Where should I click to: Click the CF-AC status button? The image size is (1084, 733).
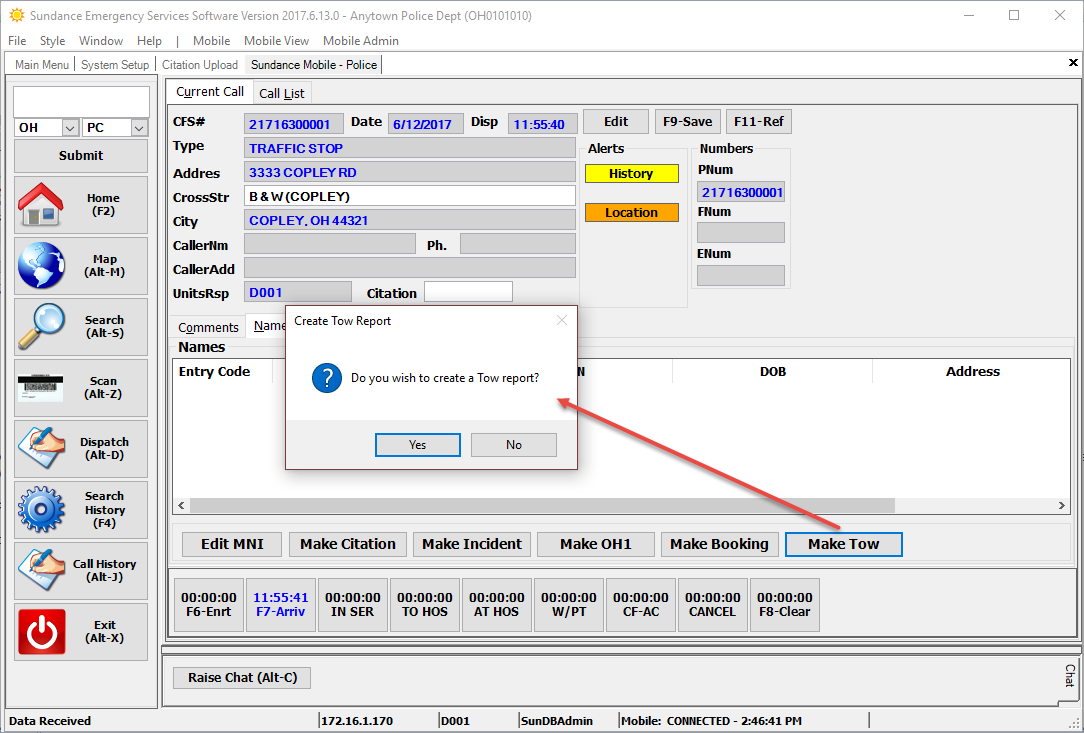click(x=641, y=605)
